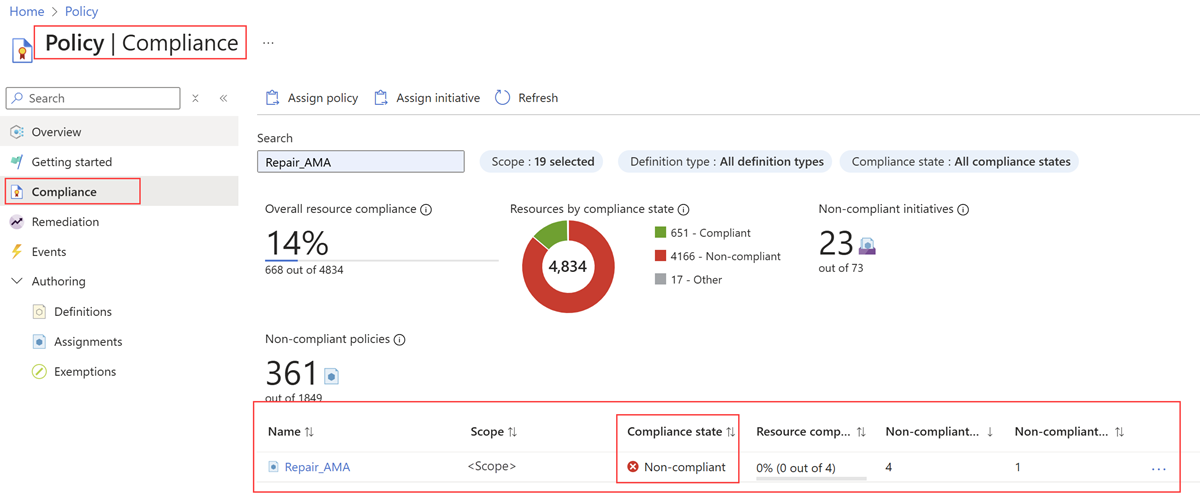
Task: Open the ellipsis menu next to Policy title
Action: (x=268, y=44)
